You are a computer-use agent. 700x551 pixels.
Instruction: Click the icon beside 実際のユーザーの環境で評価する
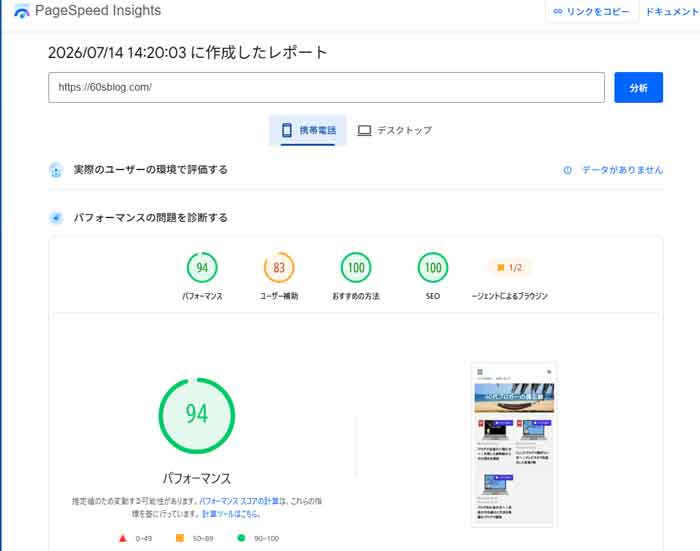[x=56, y=170]
